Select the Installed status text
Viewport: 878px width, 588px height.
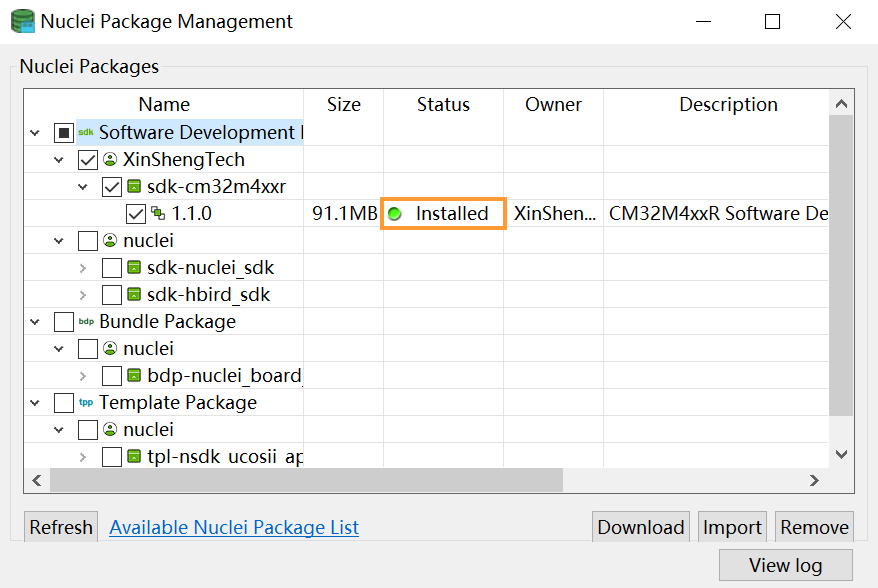point(452,213)
